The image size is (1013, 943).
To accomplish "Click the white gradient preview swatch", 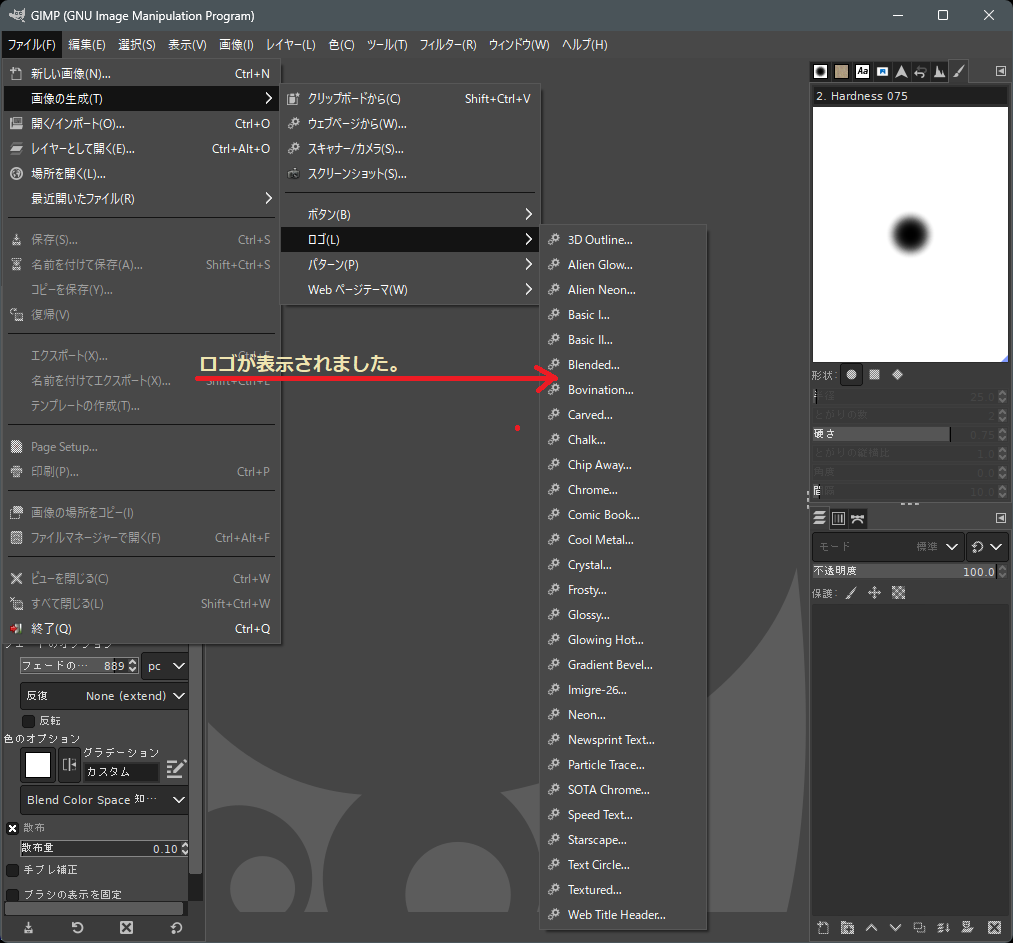I will point(37,765).
